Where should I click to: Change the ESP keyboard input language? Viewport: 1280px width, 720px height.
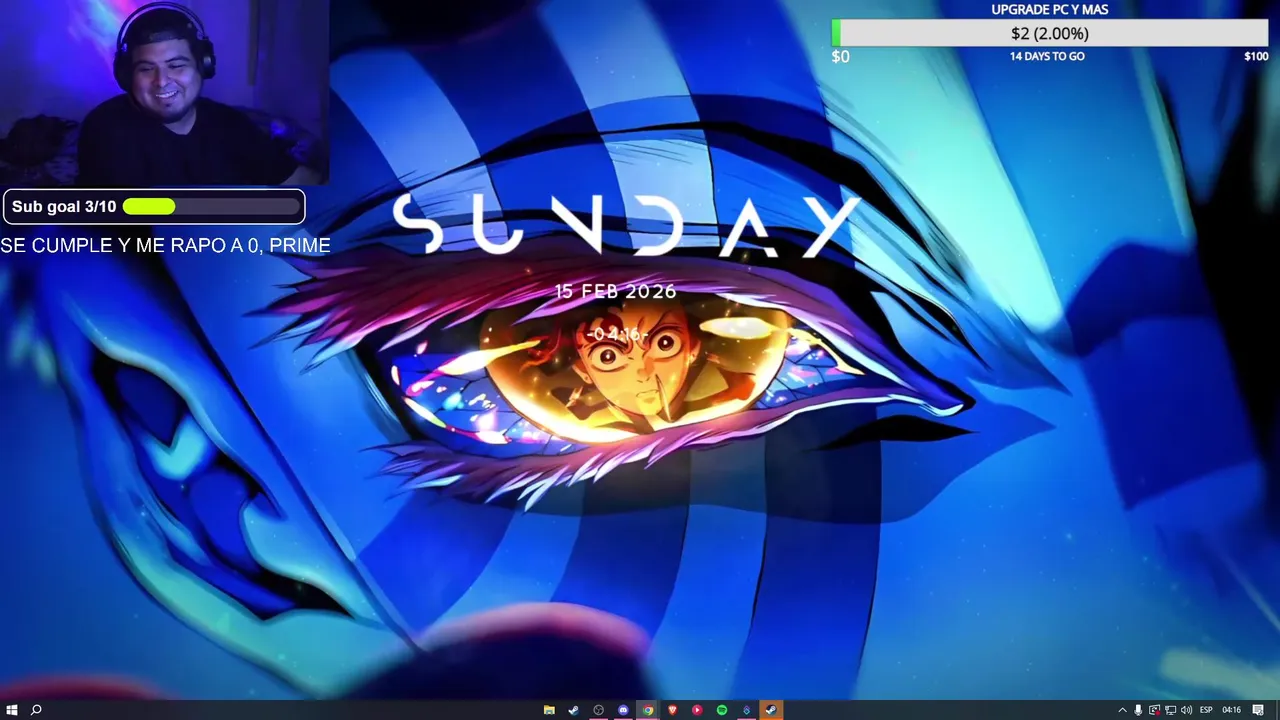pyautogui.click(x=1206, y=710)
